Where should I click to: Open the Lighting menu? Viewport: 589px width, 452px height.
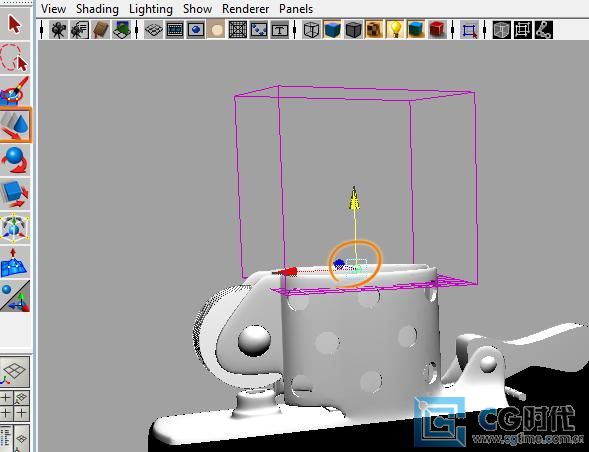pyautogui.click(x=151, y=9)
